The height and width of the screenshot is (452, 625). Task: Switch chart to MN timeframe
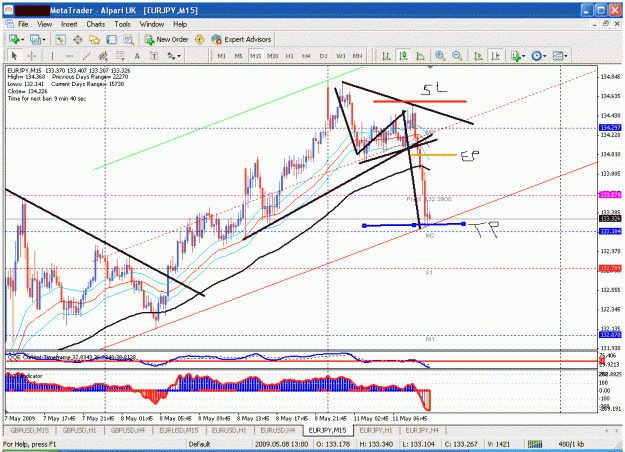pos(357,56)
